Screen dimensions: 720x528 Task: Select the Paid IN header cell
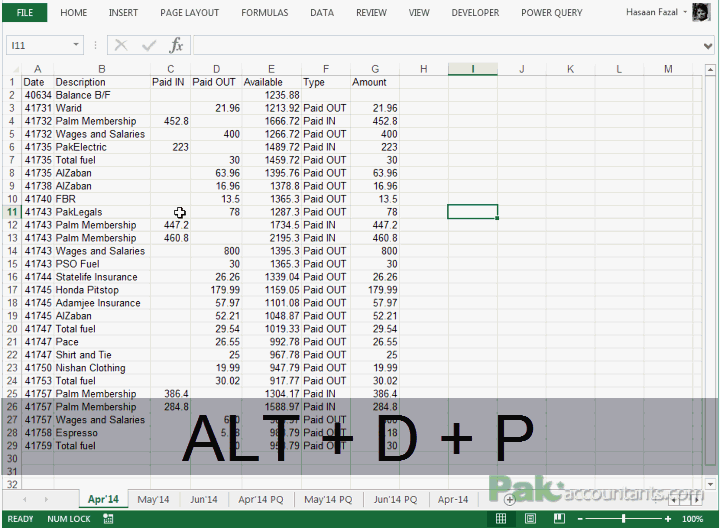[170, 82]
